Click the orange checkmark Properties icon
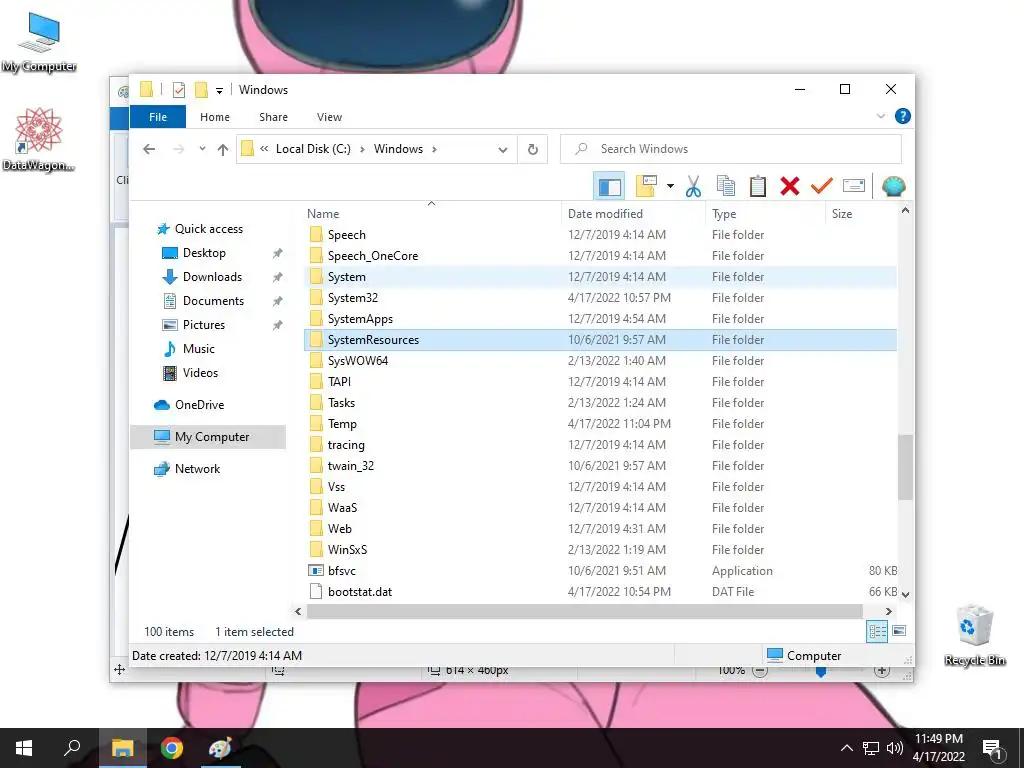This screenshot has height=768, width=1024. click(822, 187)
